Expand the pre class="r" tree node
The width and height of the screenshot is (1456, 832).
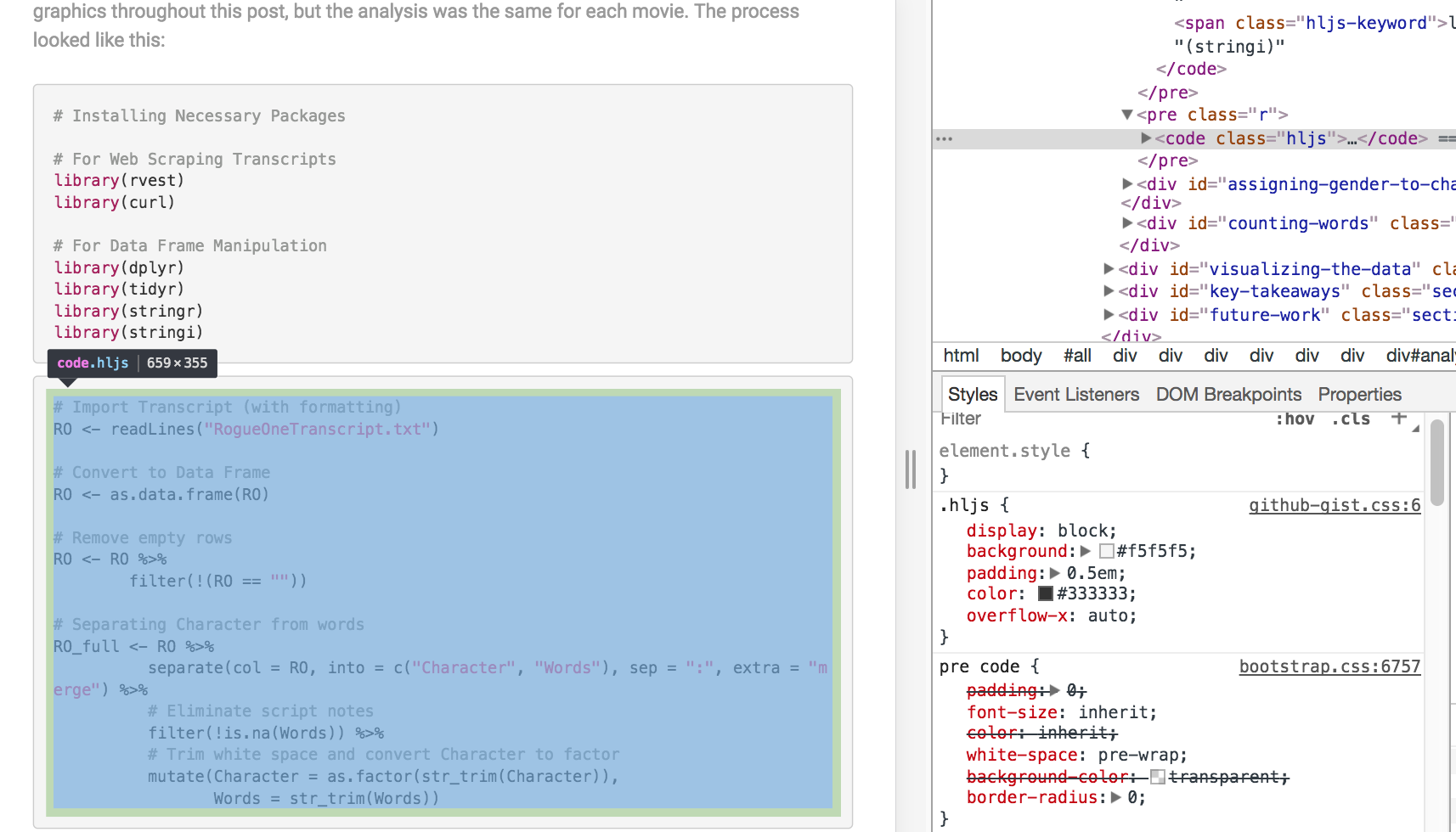(x=1127, y=114)
